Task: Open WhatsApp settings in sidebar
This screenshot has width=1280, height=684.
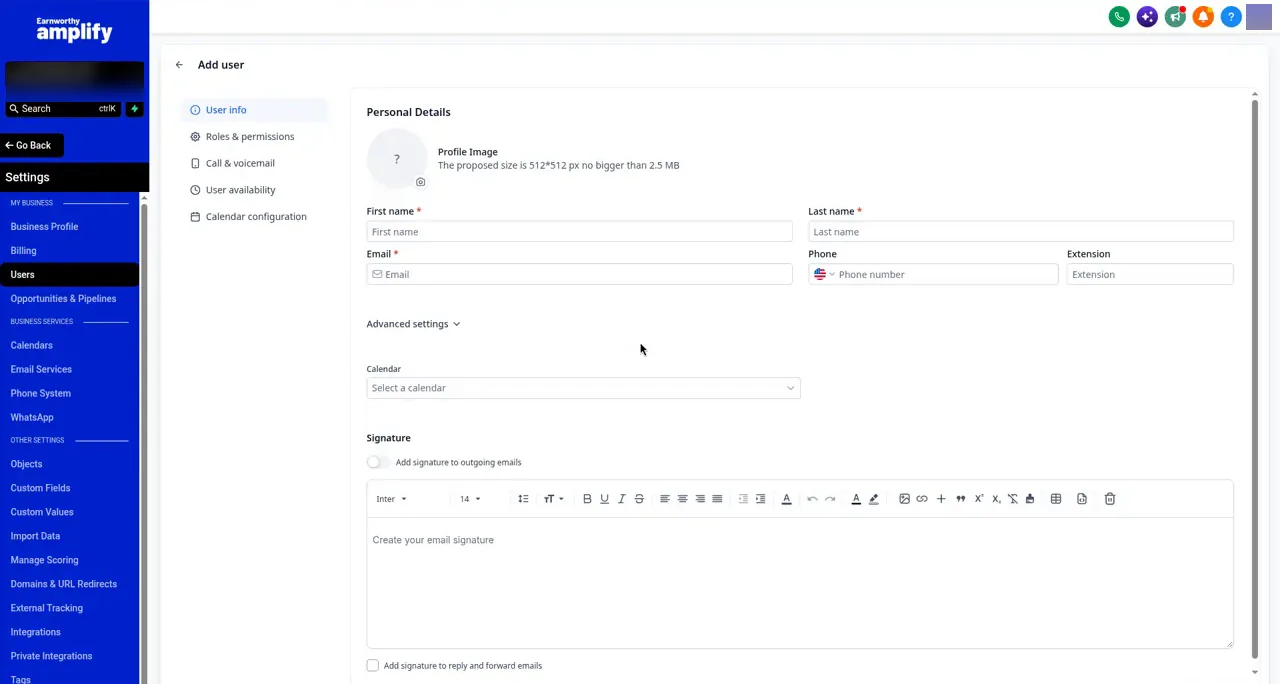Action: 32,418
